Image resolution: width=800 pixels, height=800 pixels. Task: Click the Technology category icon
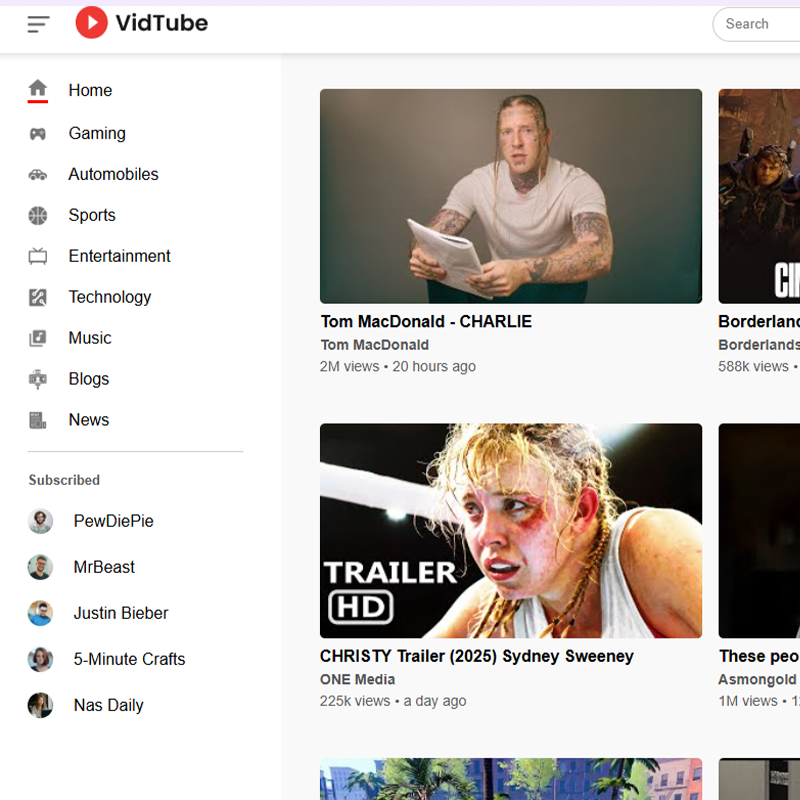click(38, 297)
